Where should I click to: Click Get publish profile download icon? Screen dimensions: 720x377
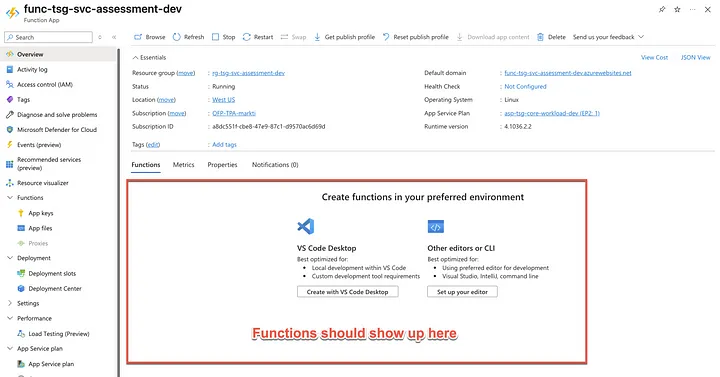coord(317,37)
